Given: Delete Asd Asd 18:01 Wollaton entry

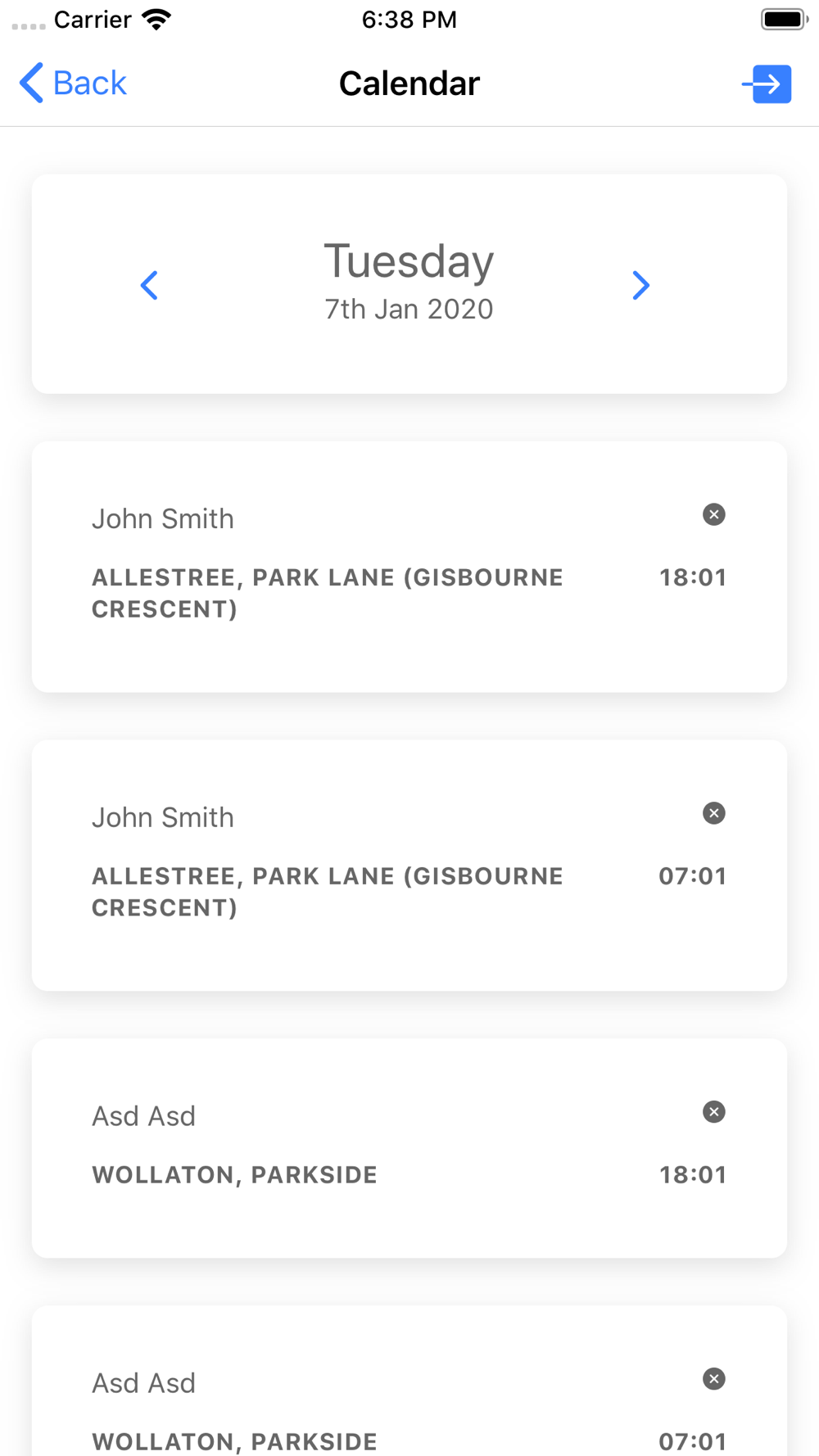Looking at the screenshot, I should pyautogui.click(x=714, y=1112).
